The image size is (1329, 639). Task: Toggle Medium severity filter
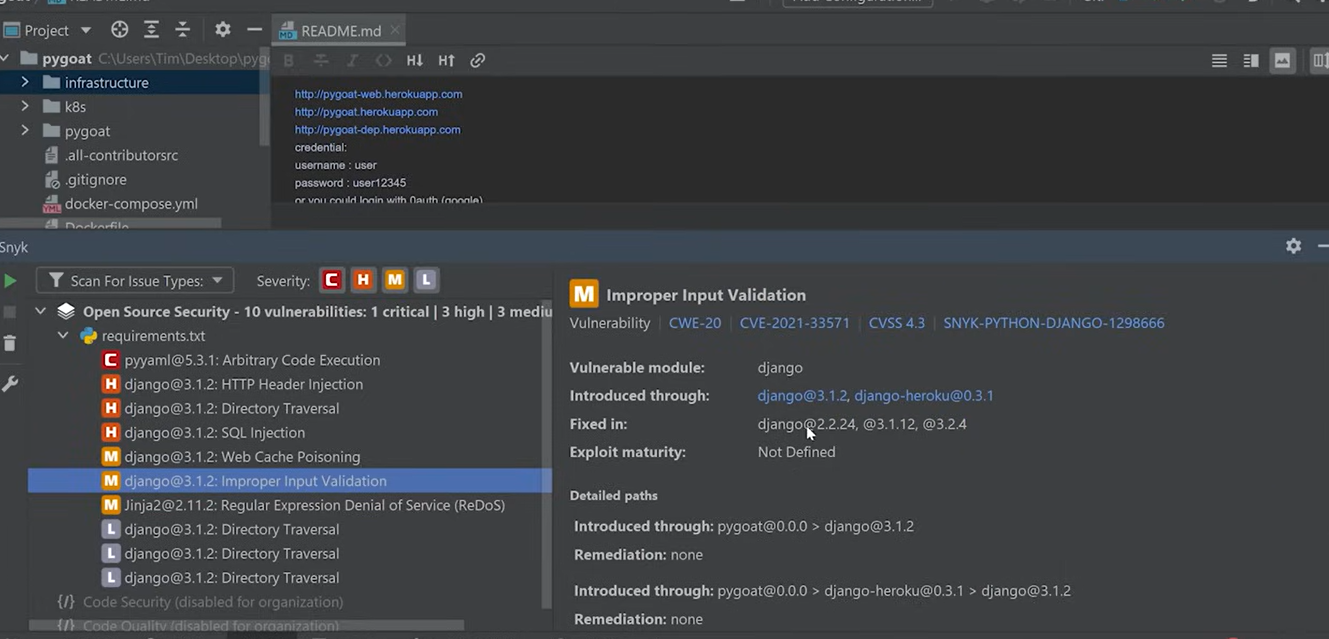[395, 280]
